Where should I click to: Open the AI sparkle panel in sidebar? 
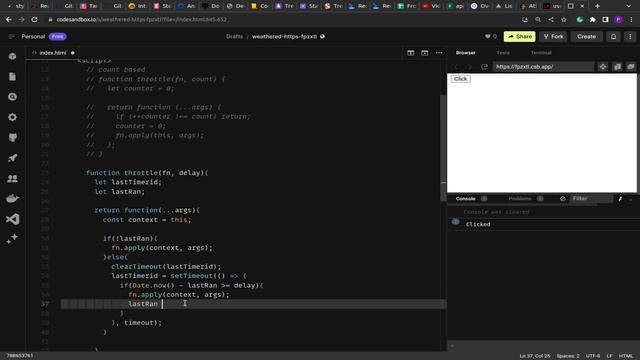click(x=12, y=239)
